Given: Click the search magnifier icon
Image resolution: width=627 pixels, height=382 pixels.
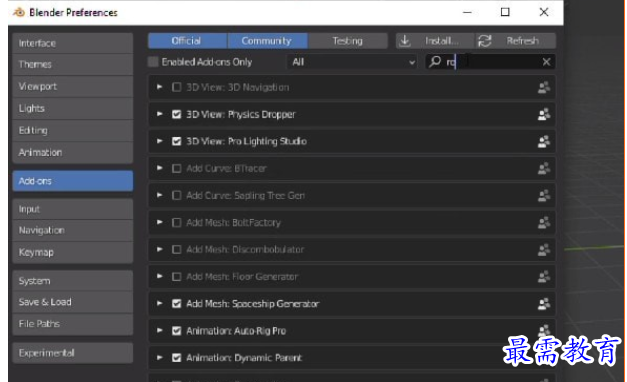Looking at the screenshot, I should [x=435, y=62].
